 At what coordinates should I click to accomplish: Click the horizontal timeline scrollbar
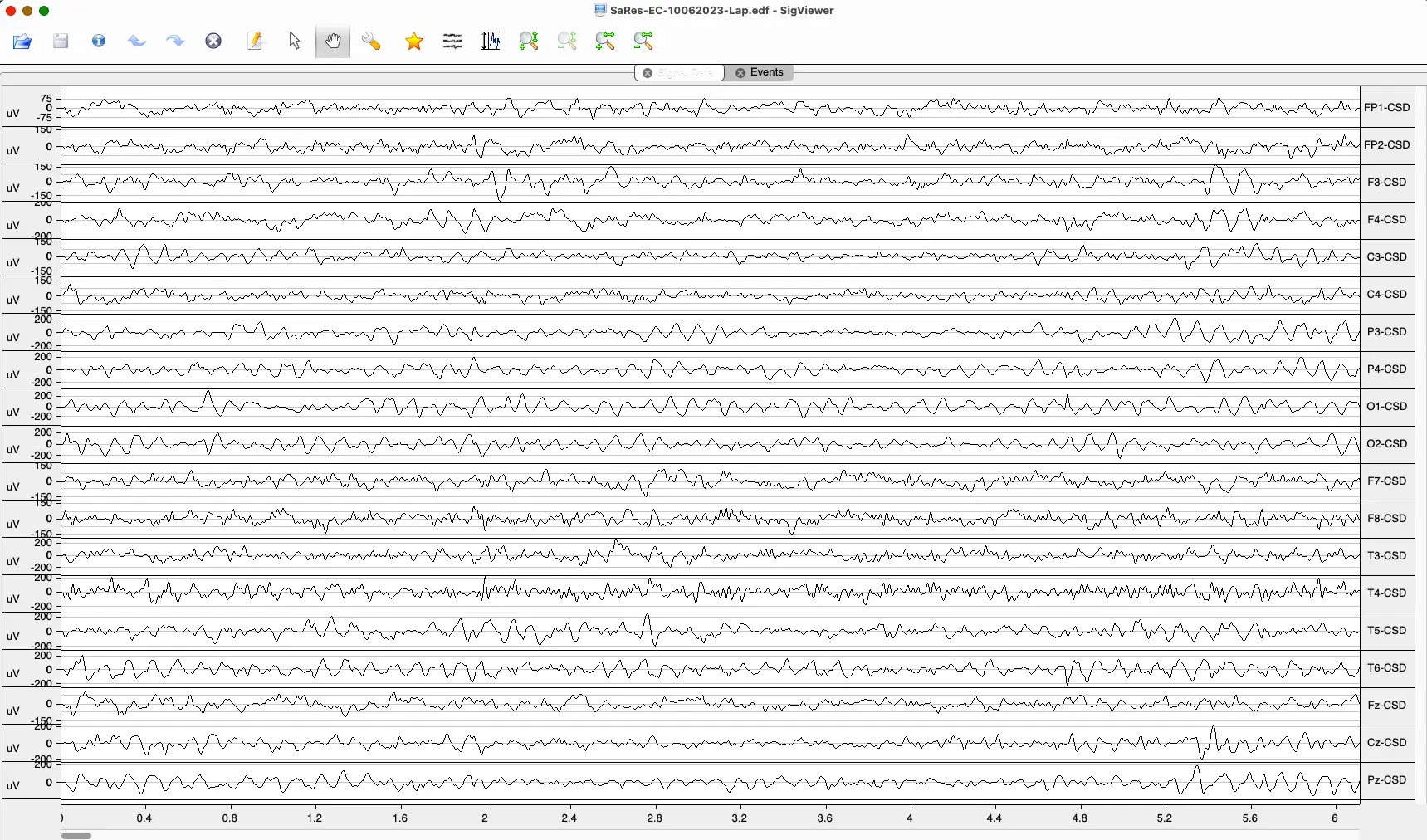point(76,836)
